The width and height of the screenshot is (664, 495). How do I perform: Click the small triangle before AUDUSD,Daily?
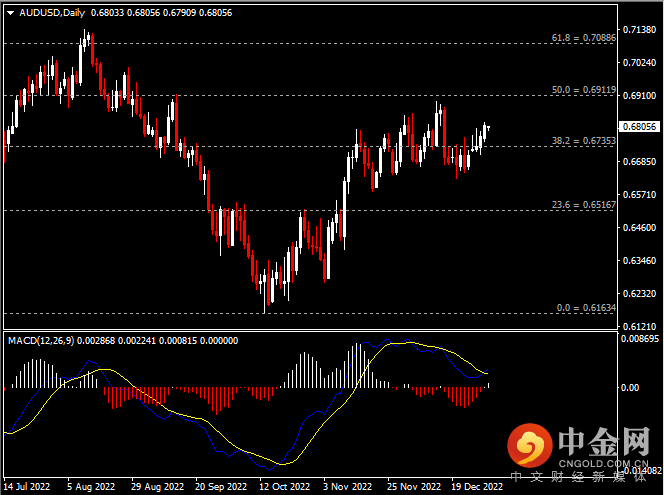[9, 12]
